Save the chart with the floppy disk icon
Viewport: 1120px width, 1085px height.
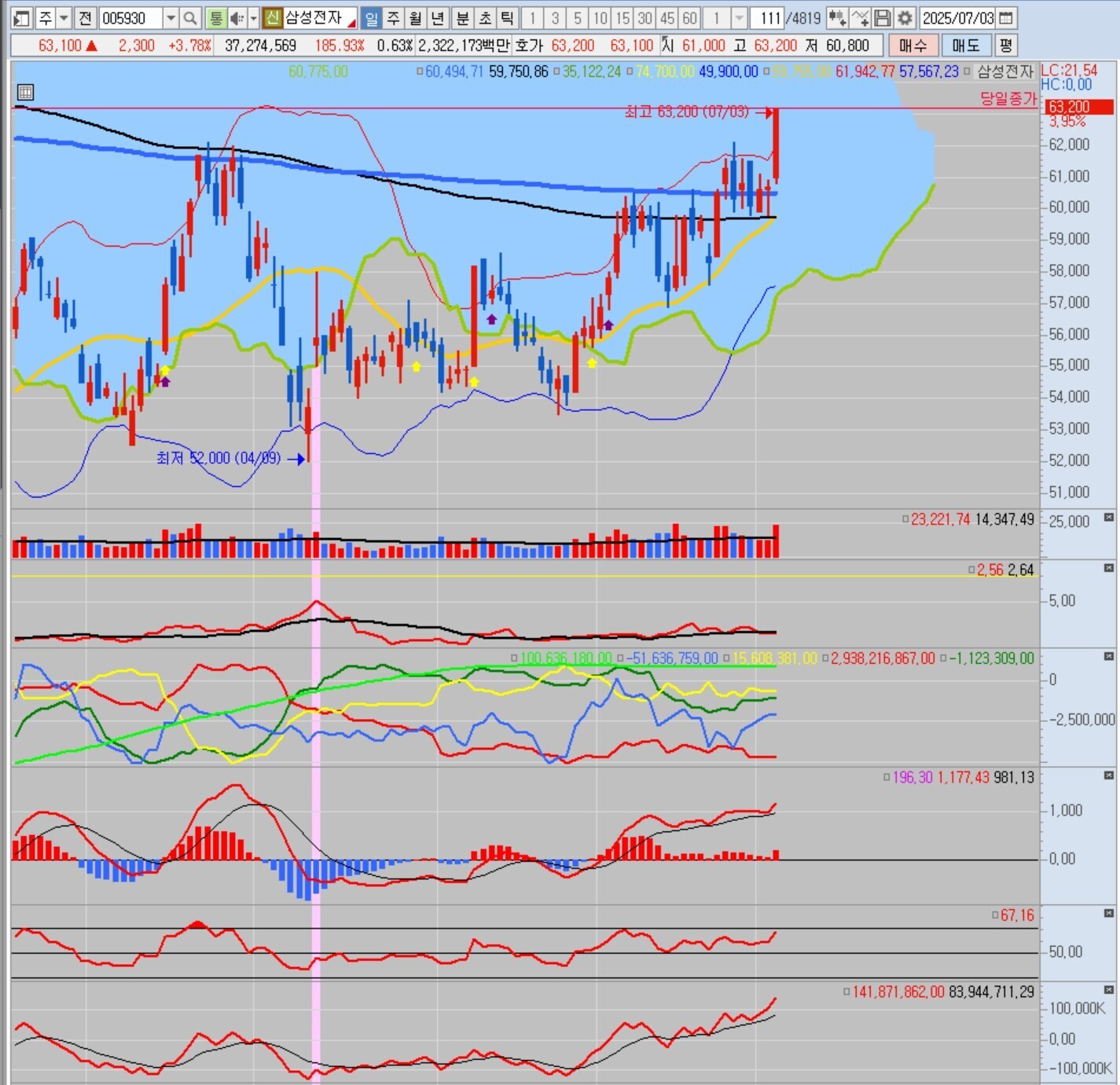(x=883, y=18)
